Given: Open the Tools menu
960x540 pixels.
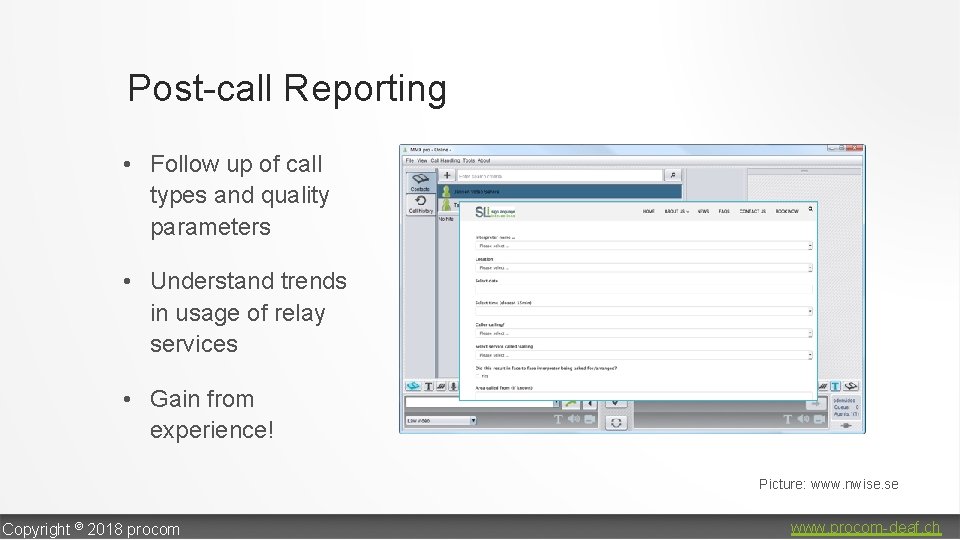Looking at the screenshot, I should pyautogui.click(x=469, y=160).
